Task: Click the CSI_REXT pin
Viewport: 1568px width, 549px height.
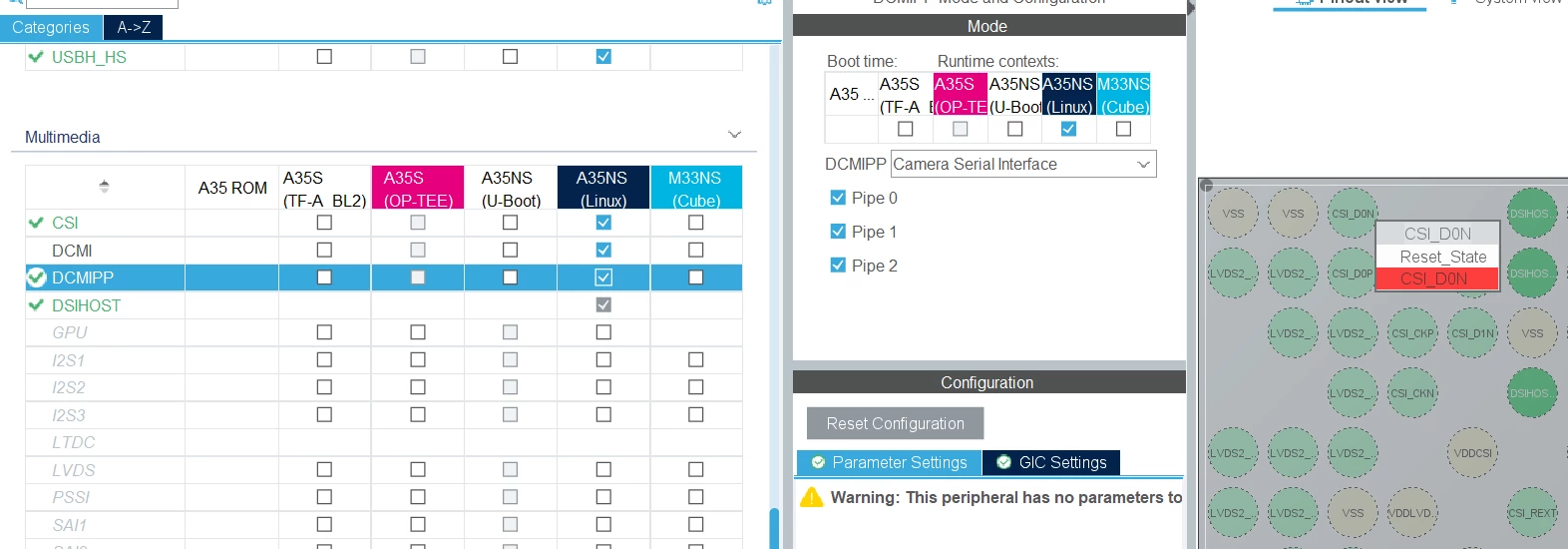Action: (x=1532, y=513)
